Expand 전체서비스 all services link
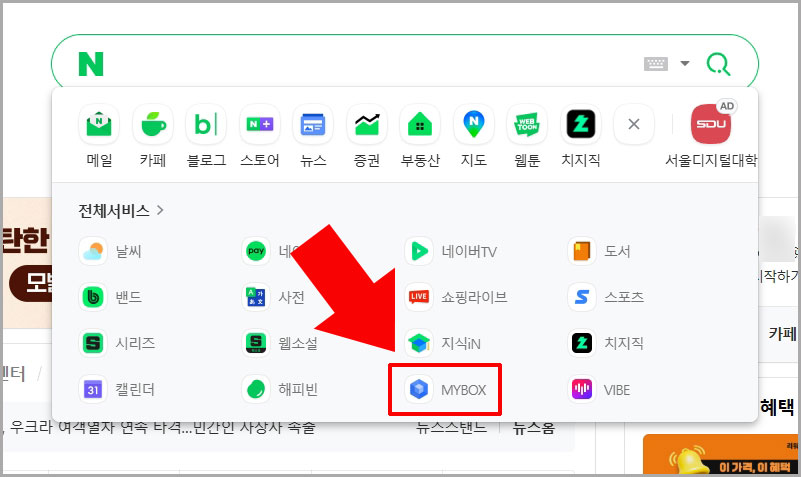Screen dimensions: 801x477 tap(121, 210)
